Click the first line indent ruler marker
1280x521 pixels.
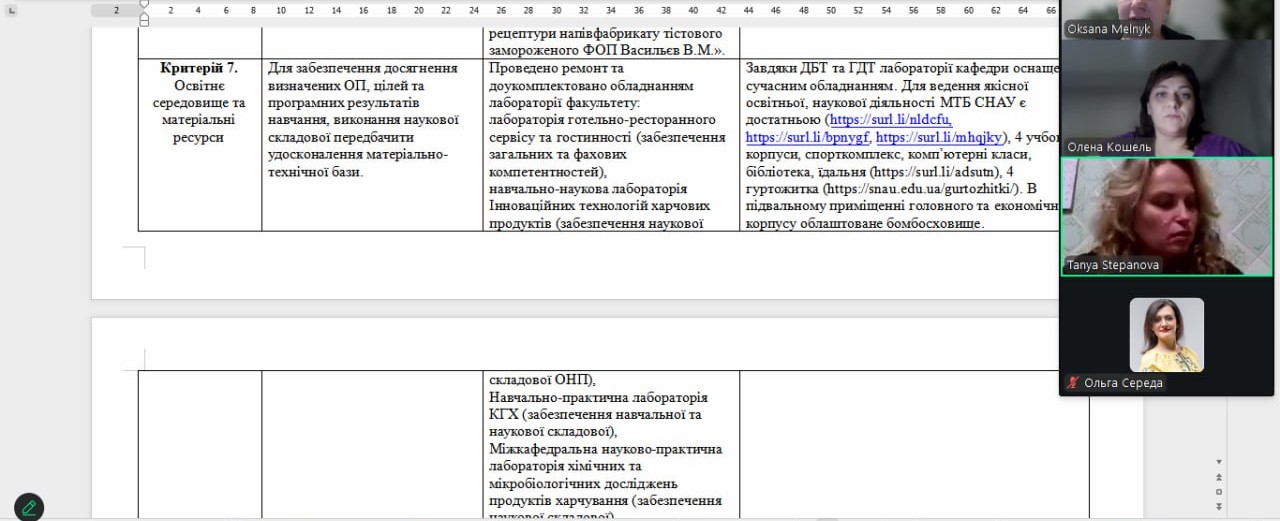[144, 4]
